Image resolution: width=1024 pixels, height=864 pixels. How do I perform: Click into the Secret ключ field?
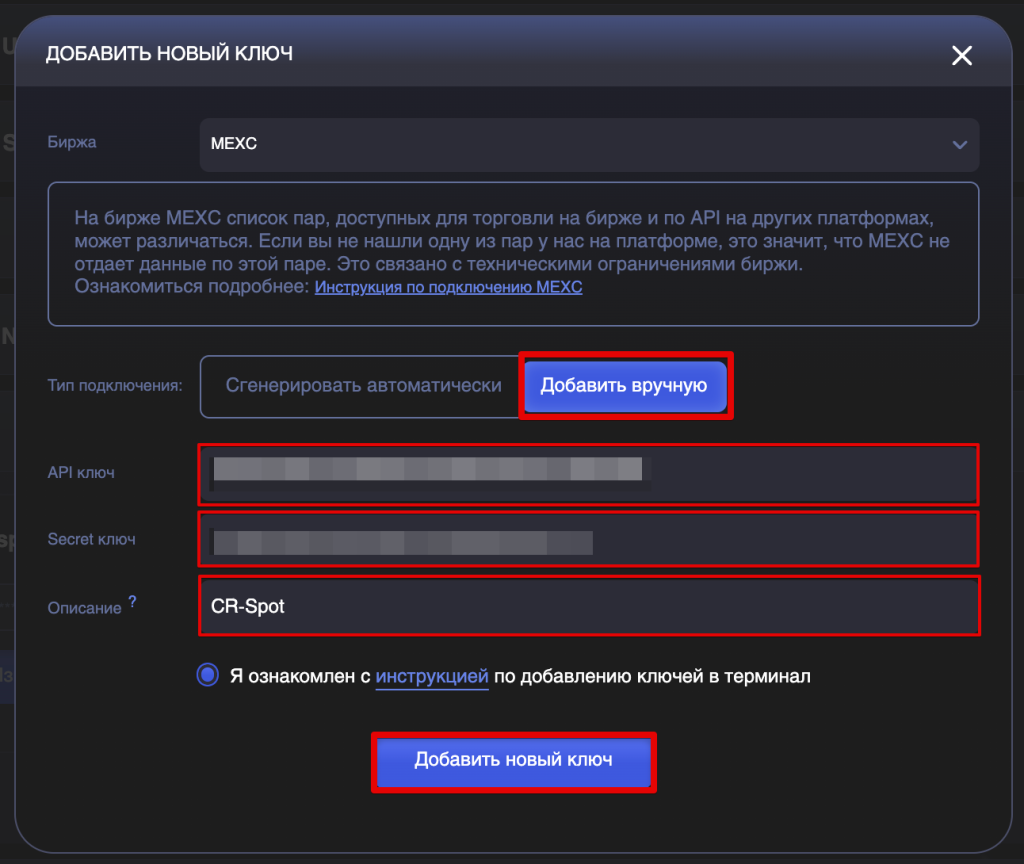pos(588,540)
